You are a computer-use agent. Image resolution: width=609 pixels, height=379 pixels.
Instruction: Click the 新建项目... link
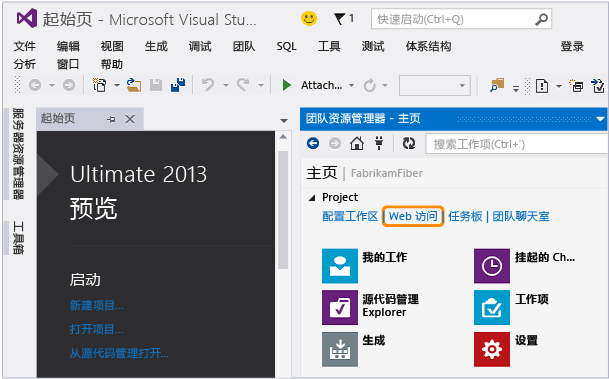coord(96,306)
